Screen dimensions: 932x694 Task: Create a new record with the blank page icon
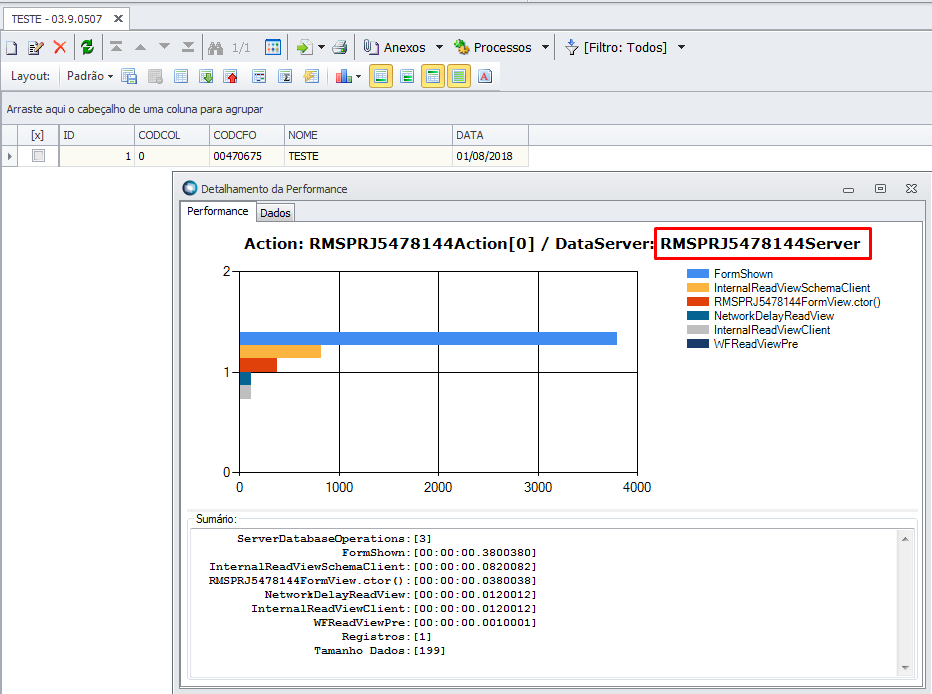tap(12, 48)
